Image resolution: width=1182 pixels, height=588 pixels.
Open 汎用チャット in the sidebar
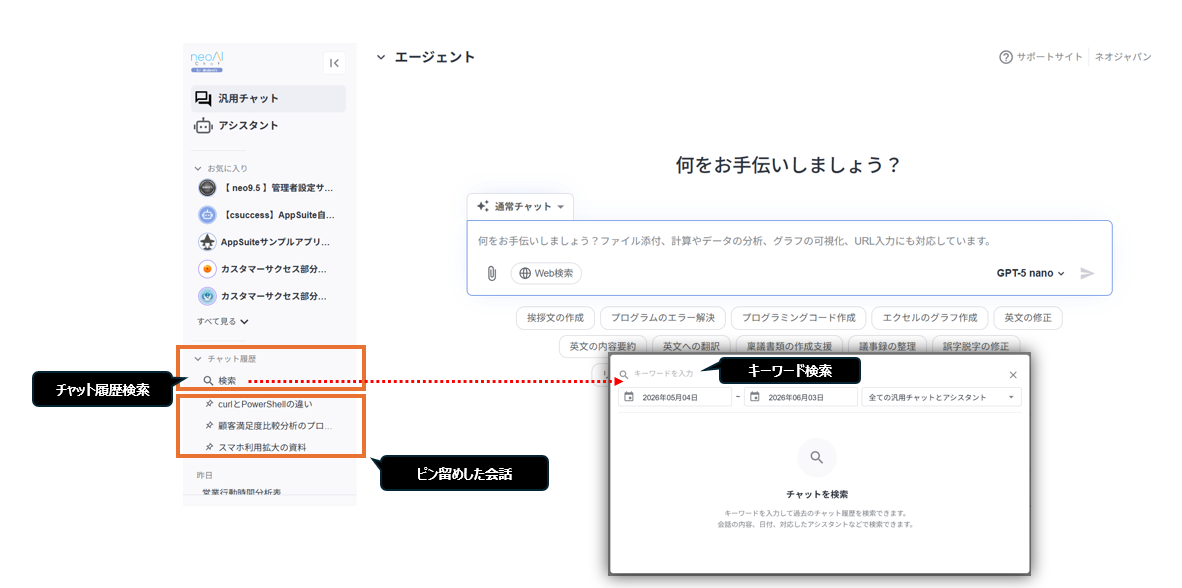268,99
